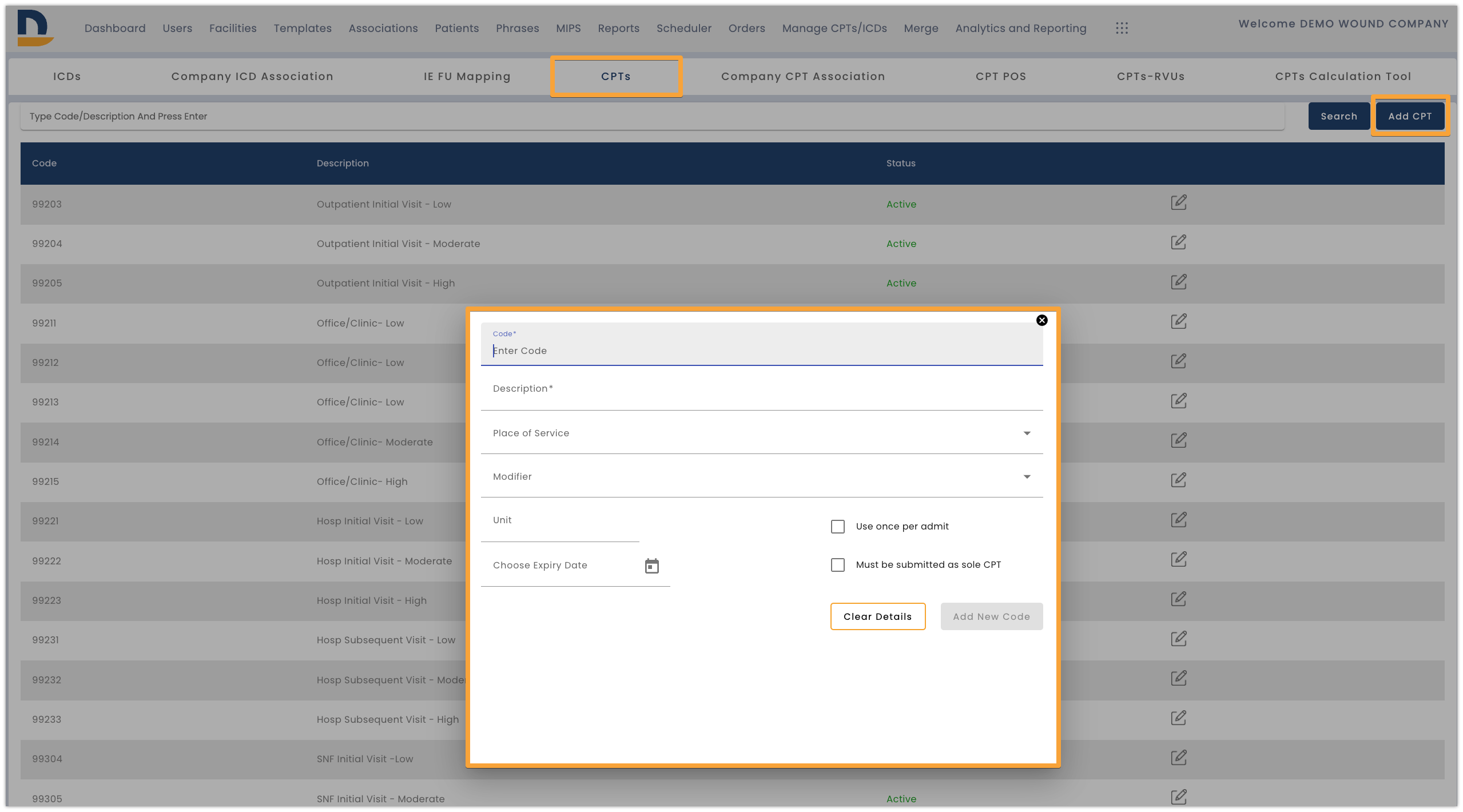Open Merge menu item

pos(921,28)
